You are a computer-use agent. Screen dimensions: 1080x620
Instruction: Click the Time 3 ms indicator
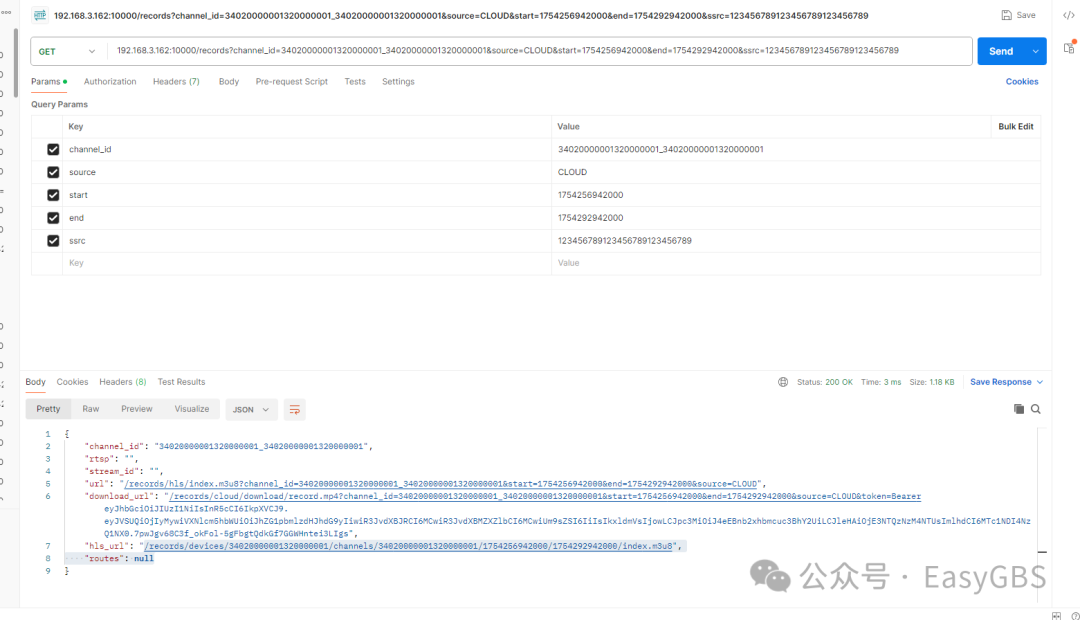(x=880, y=382)
